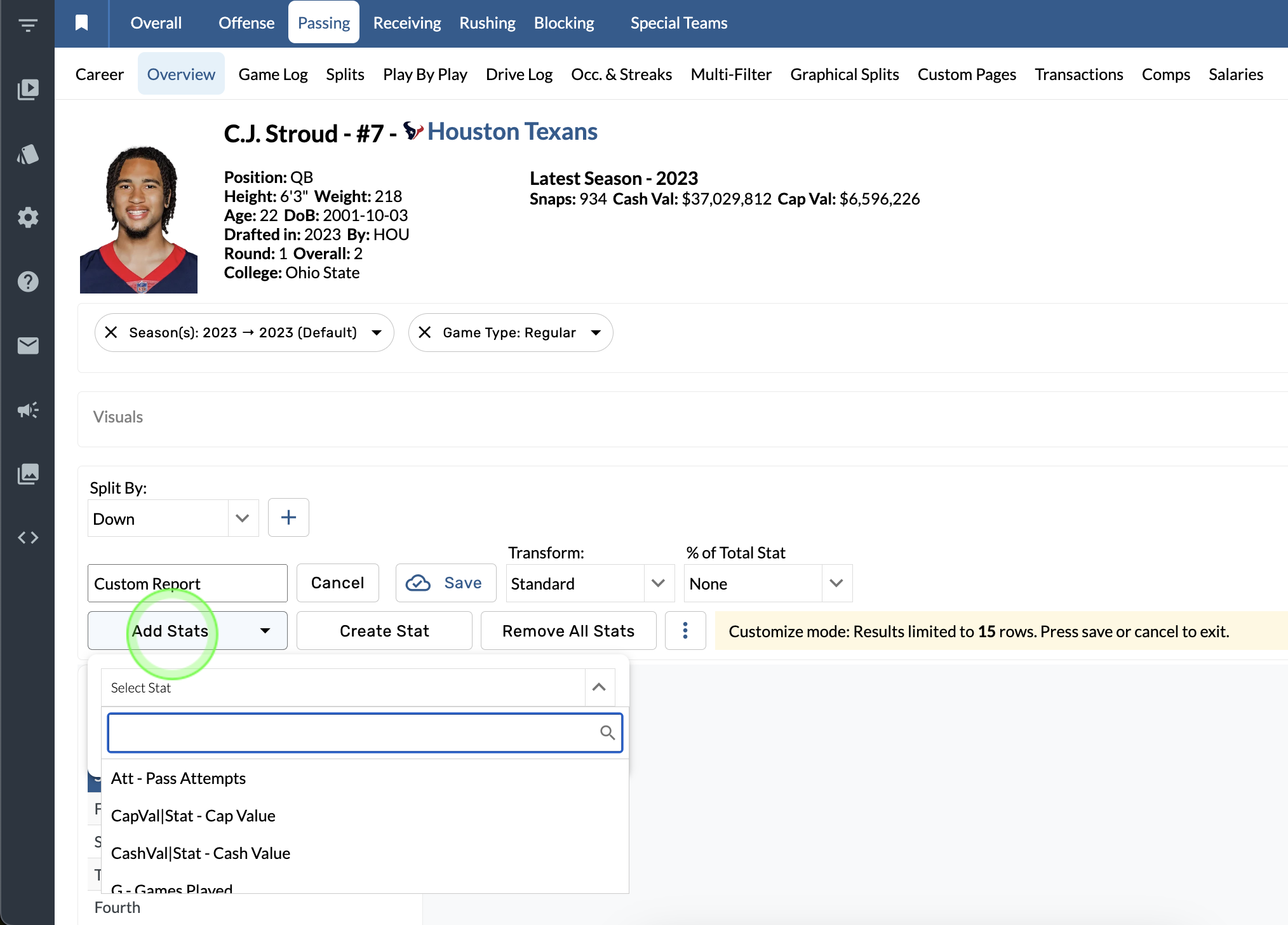Add another split with plus button
Image resolution: width=1288 pixels, height=925 pixels.
pos(288,518)
